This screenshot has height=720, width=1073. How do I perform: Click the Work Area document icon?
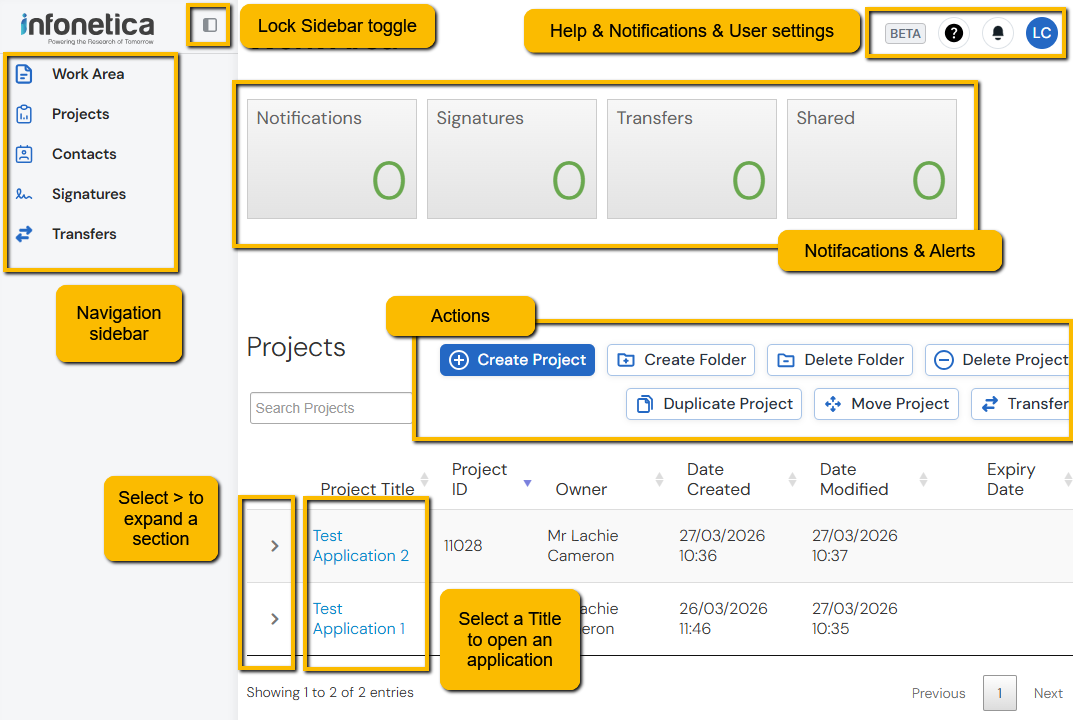pos(24,74)
